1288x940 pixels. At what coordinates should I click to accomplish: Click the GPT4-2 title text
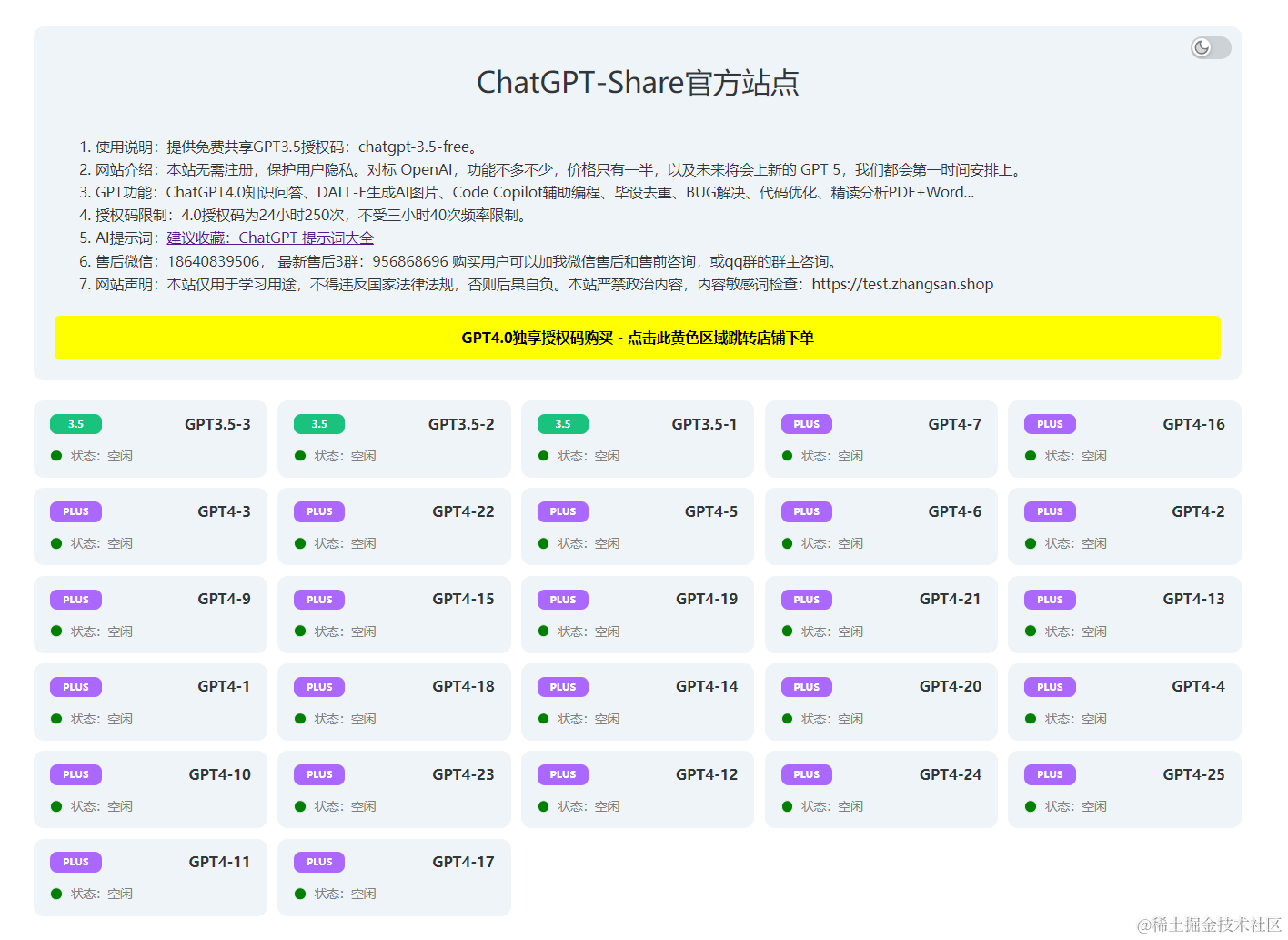pos(1198,511)
